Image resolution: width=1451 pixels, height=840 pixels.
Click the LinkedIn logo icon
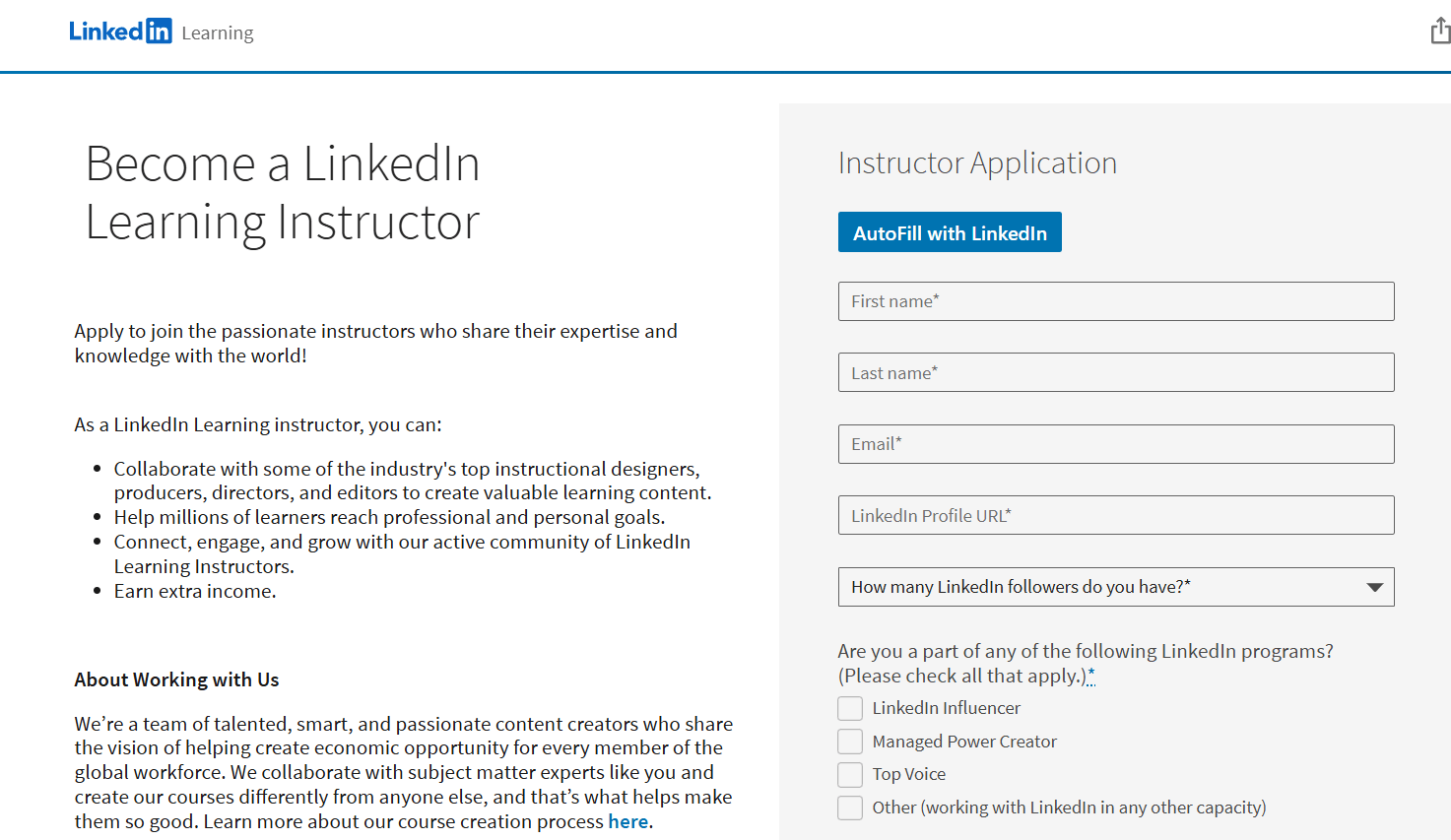coord(120,32)
